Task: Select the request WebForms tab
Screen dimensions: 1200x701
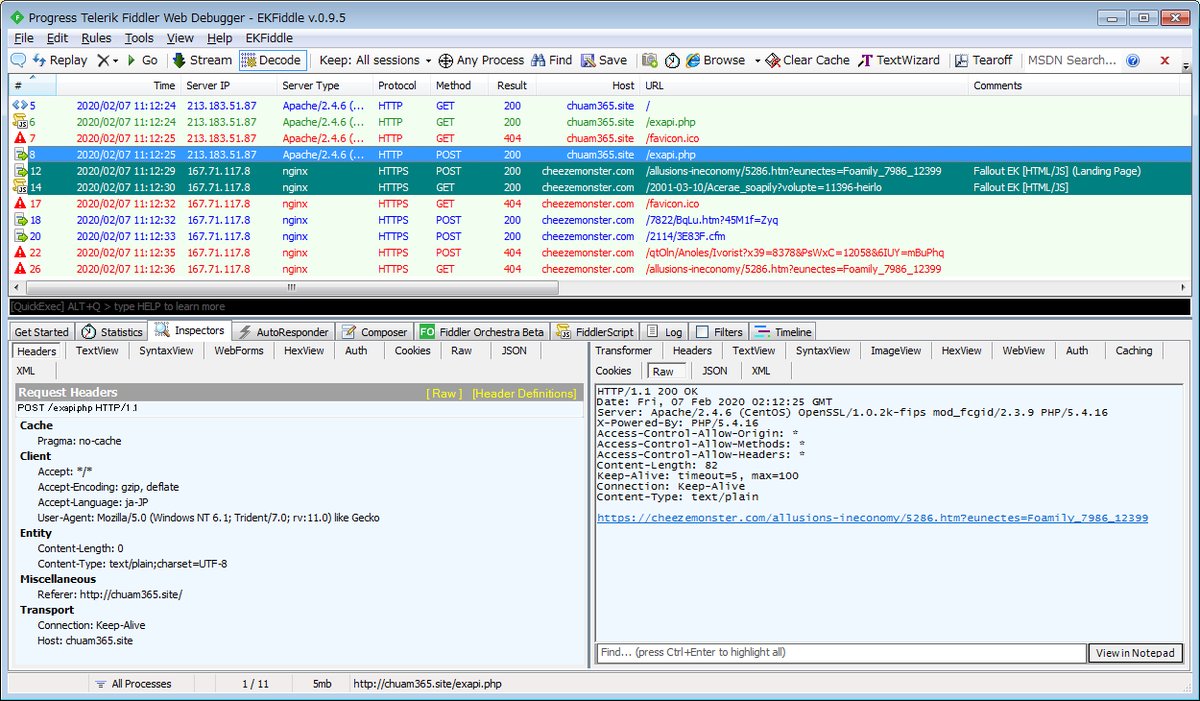Action: click(x=239, y=351)
